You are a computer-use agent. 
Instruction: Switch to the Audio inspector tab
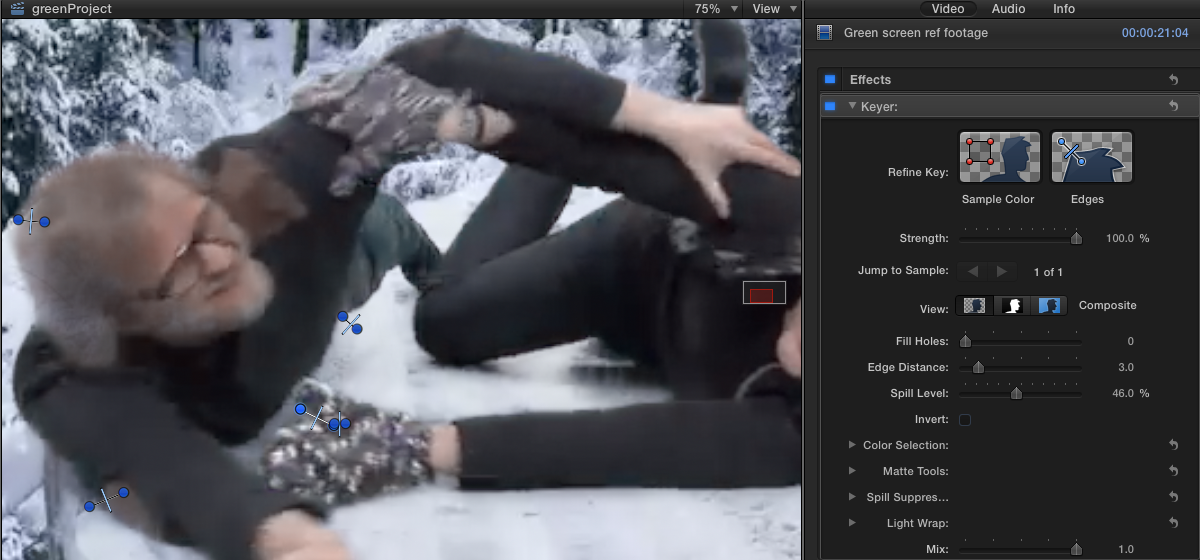(x=1008, y=8)
